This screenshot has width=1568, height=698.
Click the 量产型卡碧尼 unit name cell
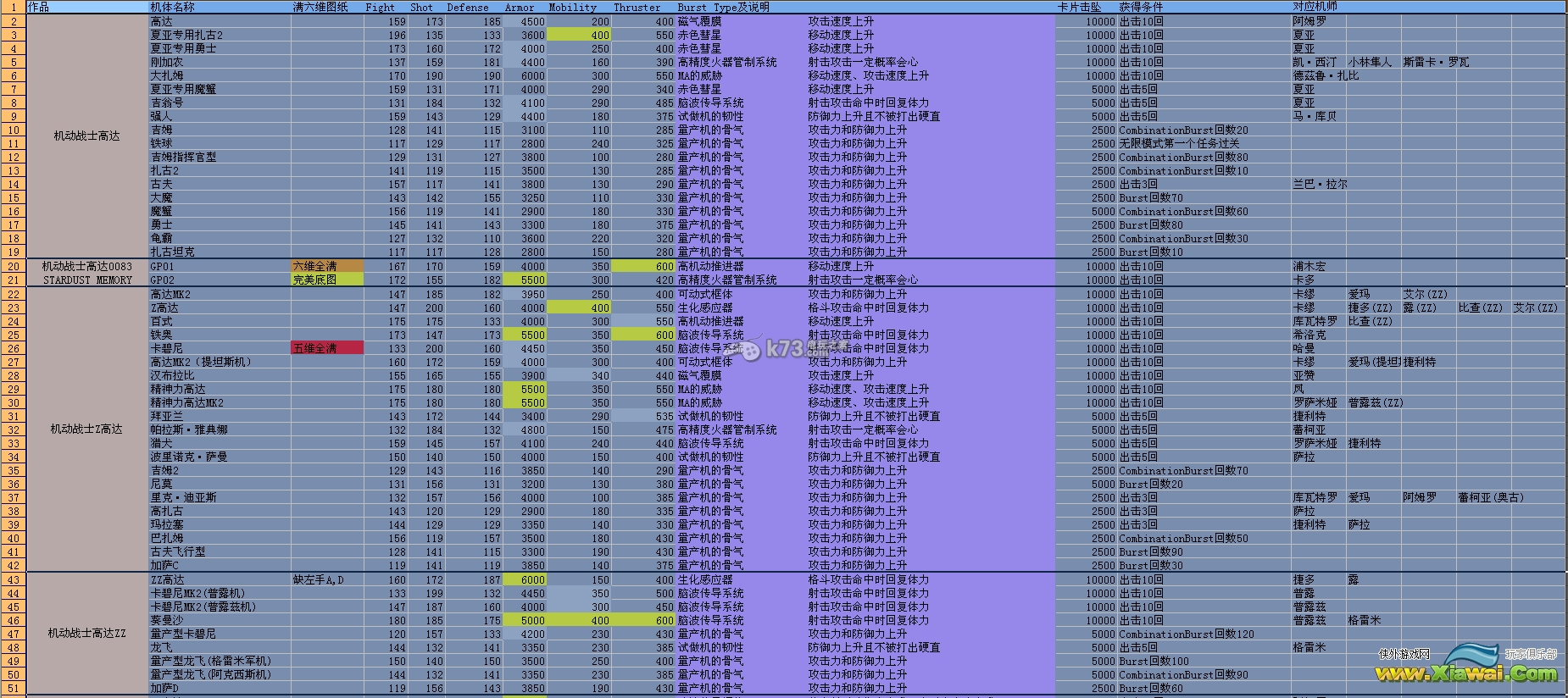point(220,634)
